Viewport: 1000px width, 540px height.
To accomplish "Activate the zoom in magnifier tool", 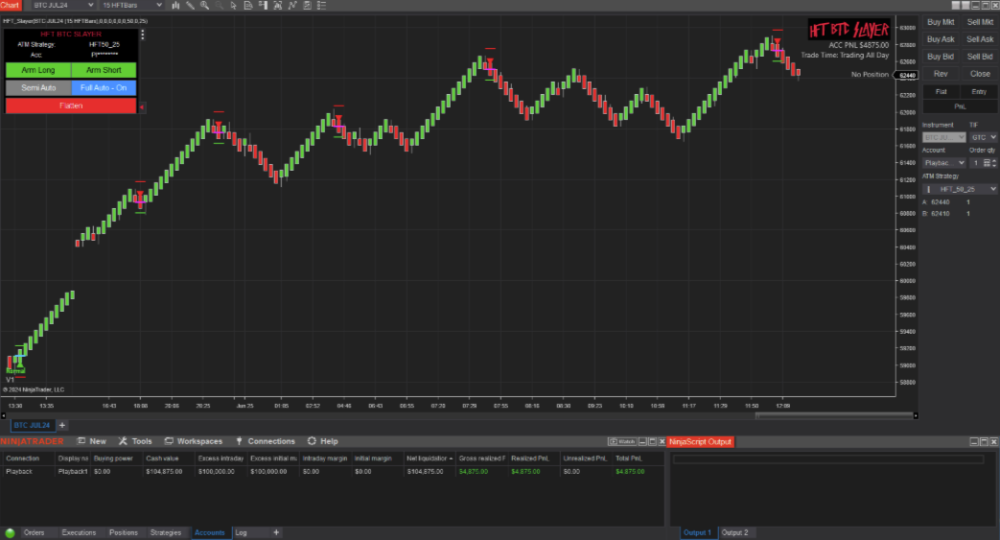I will pos(205,5).
